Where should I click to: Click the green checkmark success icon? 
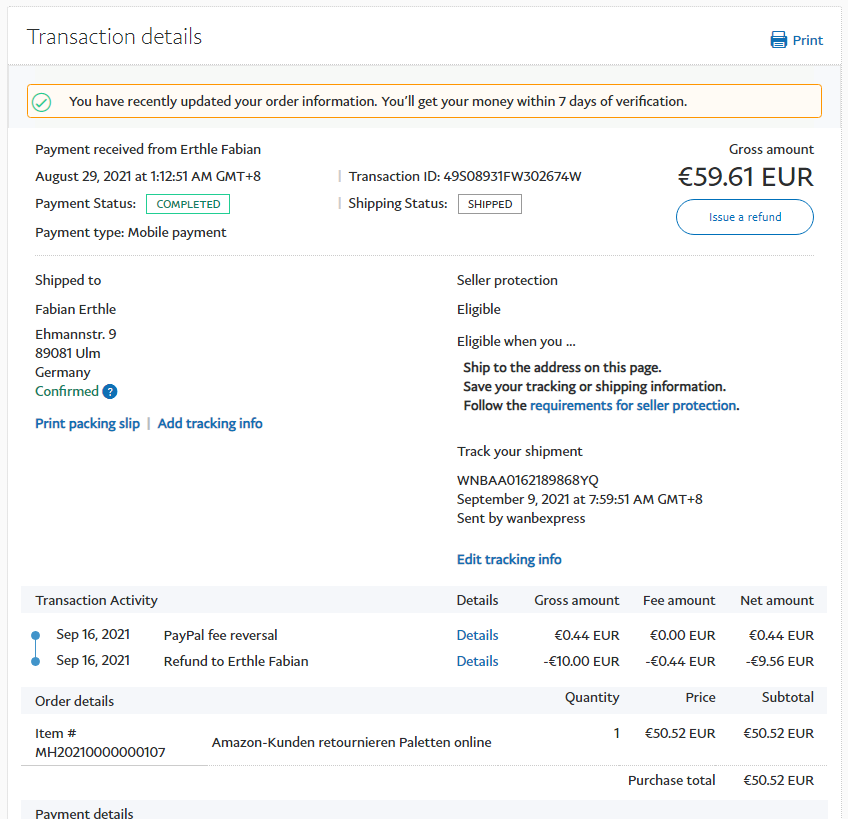pyautogui.click(x=42, y=102)
